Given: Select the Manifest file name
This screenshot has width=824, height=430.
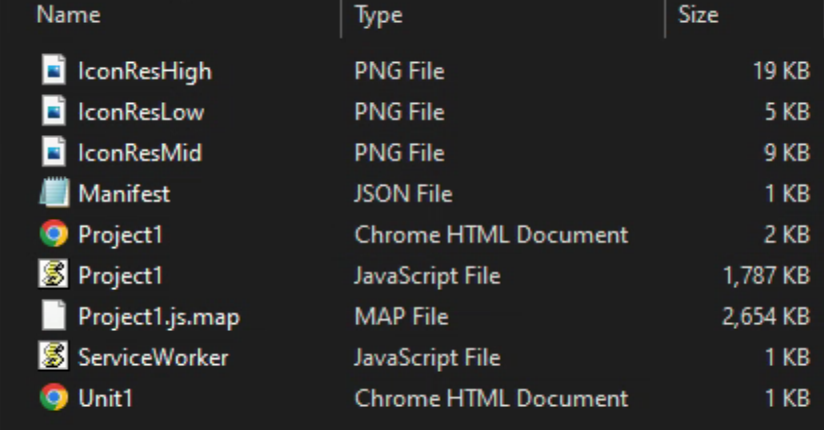Looking at the screenshot, I should tap(124, 193).
